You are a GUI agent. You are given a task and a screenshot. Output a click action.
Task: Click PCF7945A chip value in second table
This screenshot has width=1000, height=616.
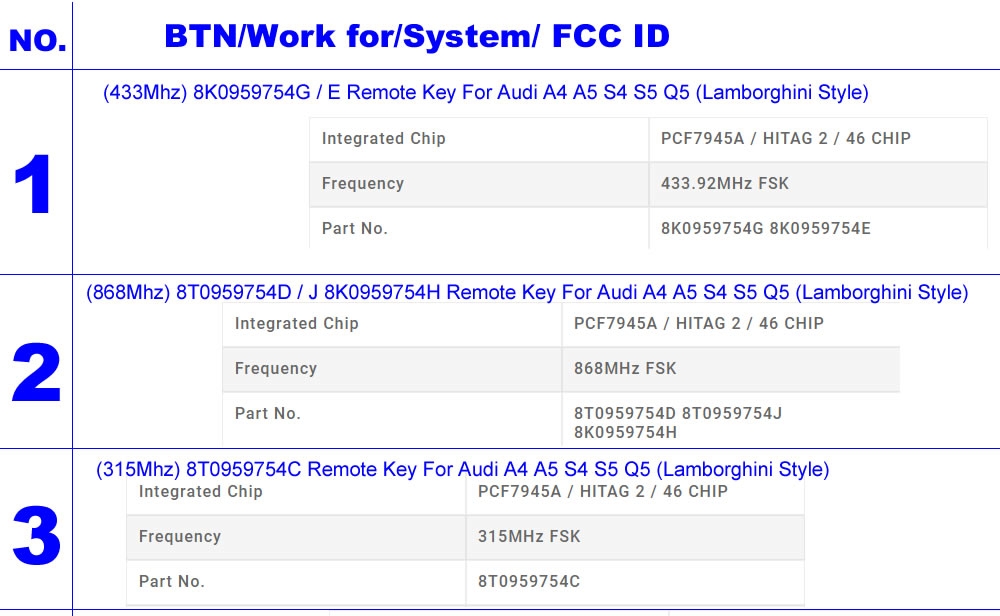[698, 324]
